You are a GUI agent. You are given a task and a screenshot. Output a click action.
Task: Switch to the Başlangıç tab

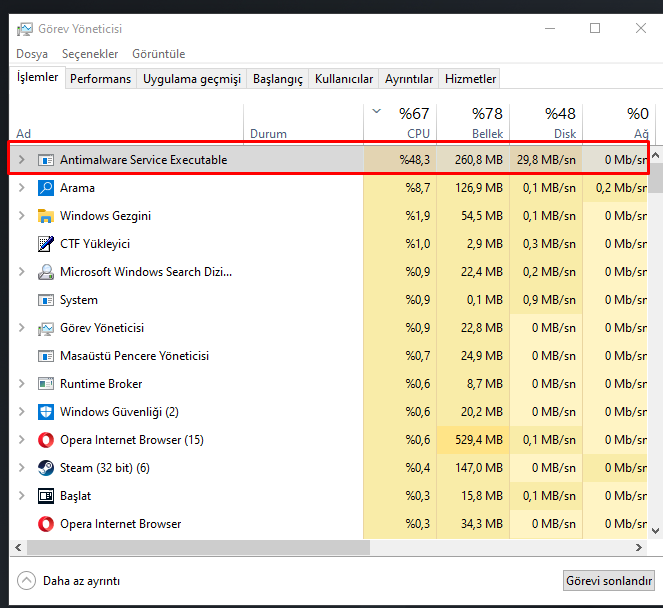(x=278, y=79)
